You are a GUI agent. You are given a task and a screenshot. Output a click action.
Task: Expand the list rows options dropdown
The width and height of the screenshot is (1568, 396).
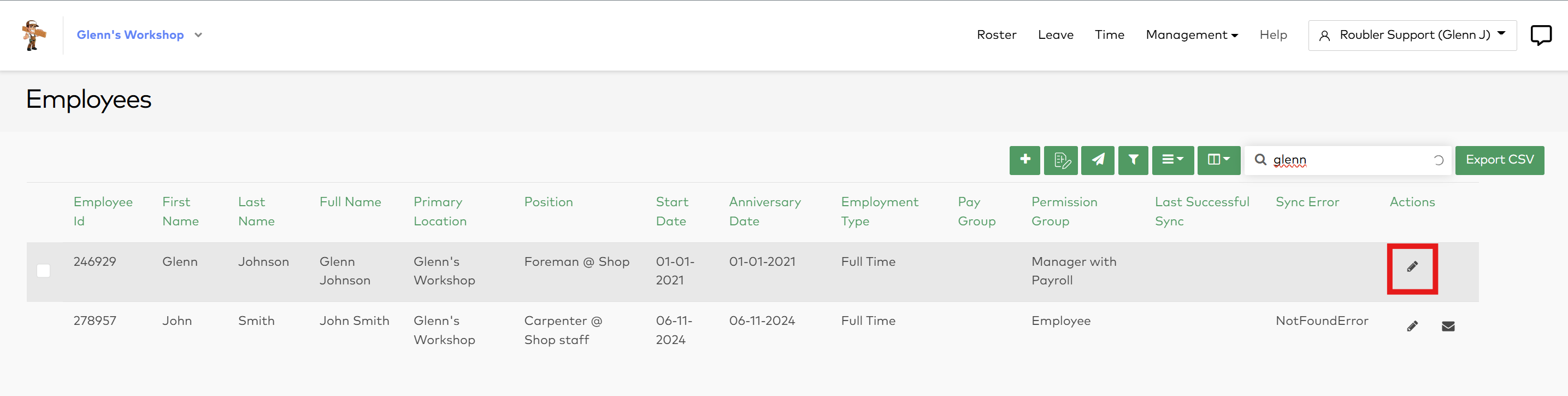click(1172, 160)
